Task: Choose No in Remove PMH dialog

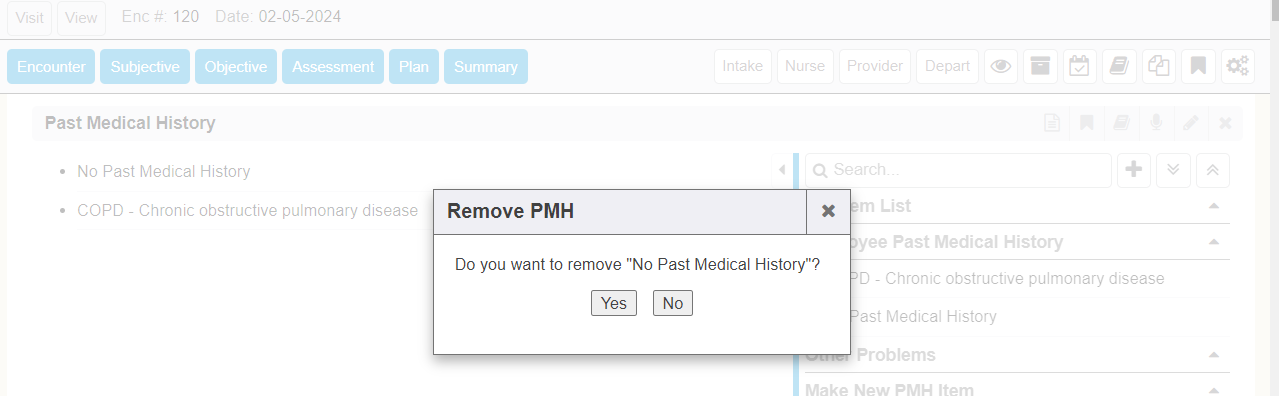Action: 673,303
